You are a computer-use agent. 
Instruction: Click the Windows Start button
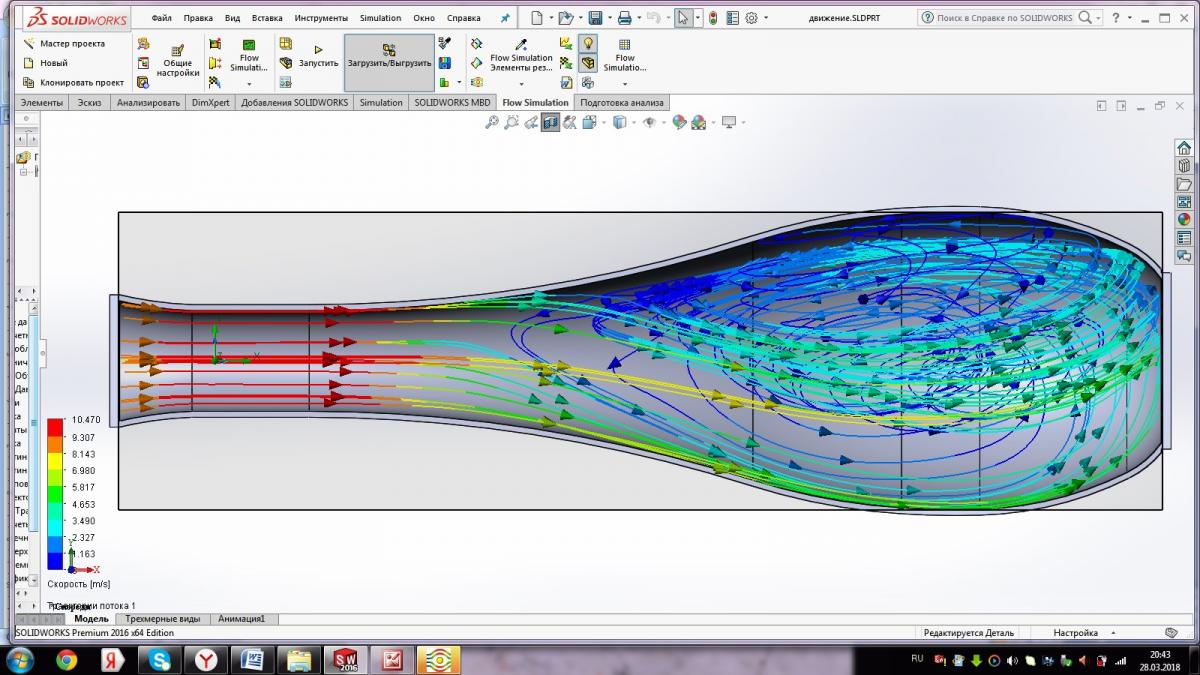20,660
